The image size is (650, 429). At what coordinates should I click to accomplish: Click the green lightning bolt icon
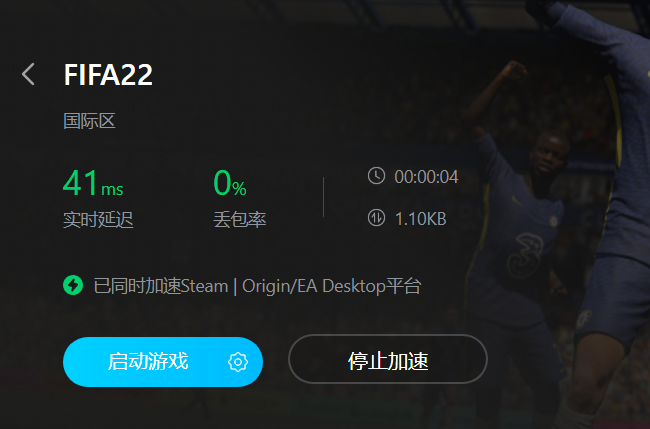(73, 285)
